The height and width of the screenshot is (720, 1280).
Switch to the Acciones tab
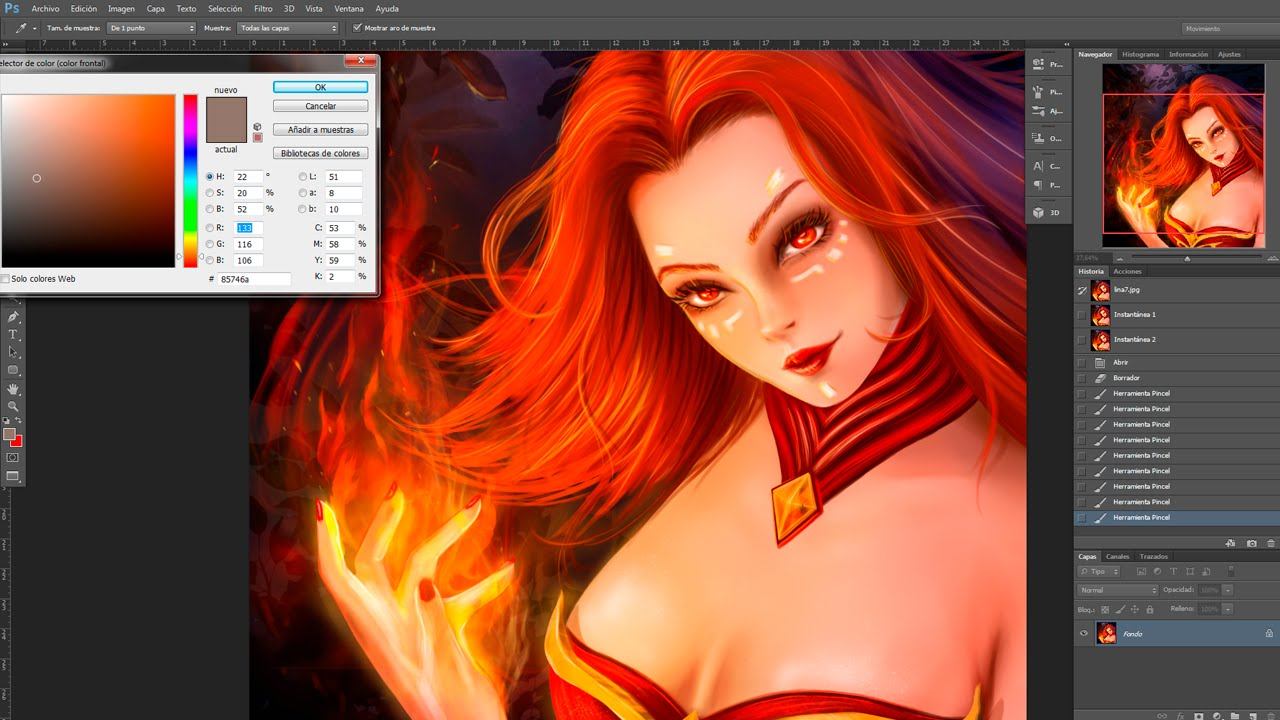(1127, 271)
